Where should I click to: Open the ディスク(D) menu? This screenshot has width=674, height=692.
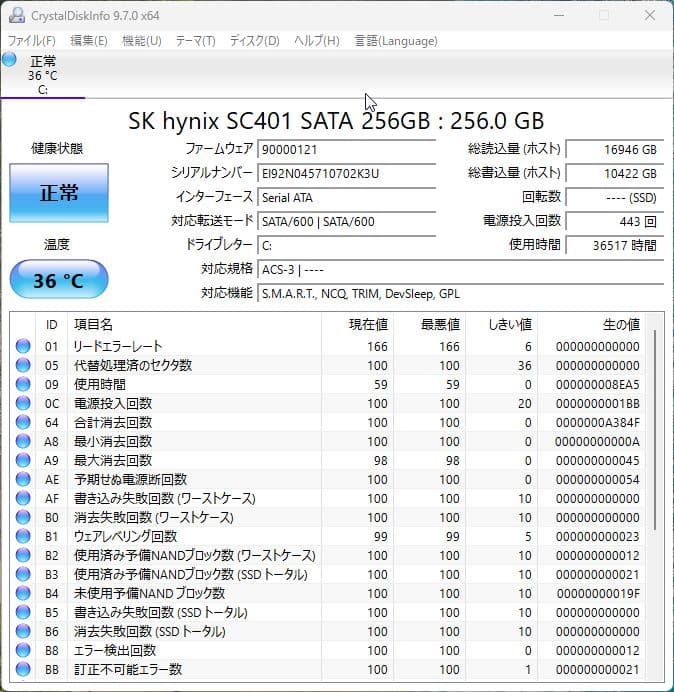pos(255,41)
